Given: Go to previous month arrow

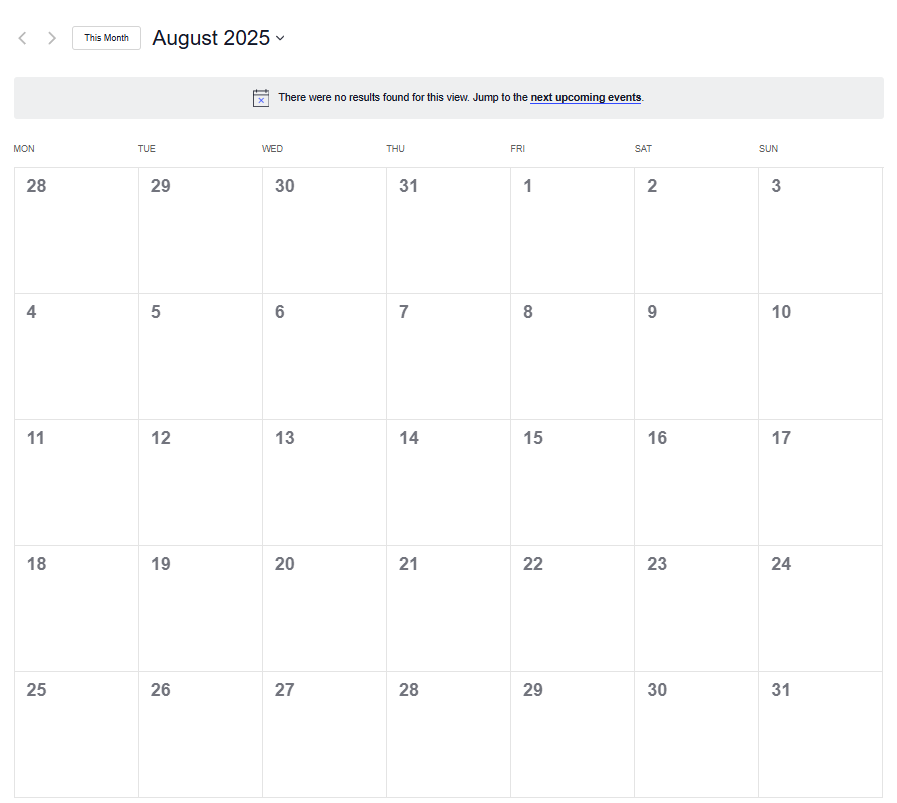Looking at the screenshot, I should (22, 38).
